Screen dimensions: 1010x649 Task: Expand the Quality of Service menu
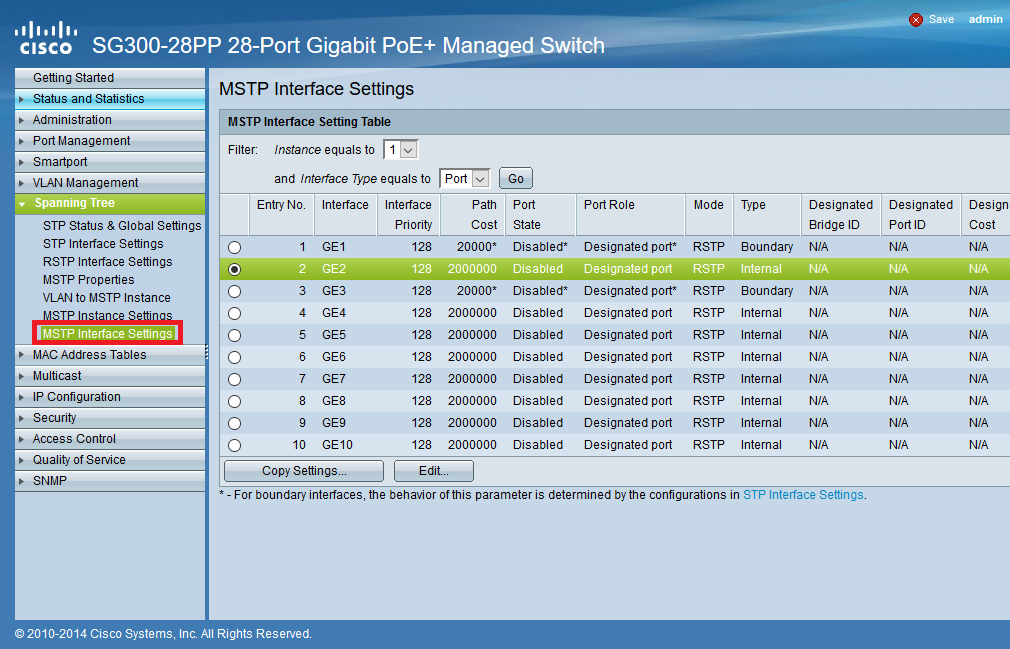tap(110, 460)
